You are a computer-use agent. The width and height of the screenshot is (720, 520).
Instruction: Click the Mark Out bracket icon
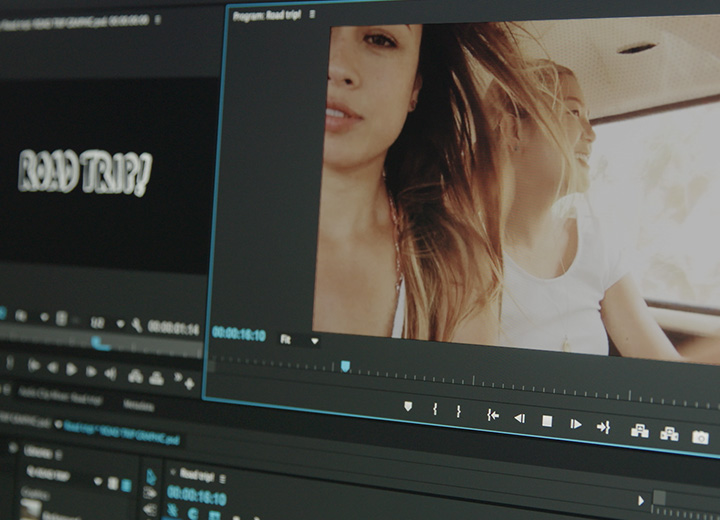pyautogui.click(x=459, y=411)
